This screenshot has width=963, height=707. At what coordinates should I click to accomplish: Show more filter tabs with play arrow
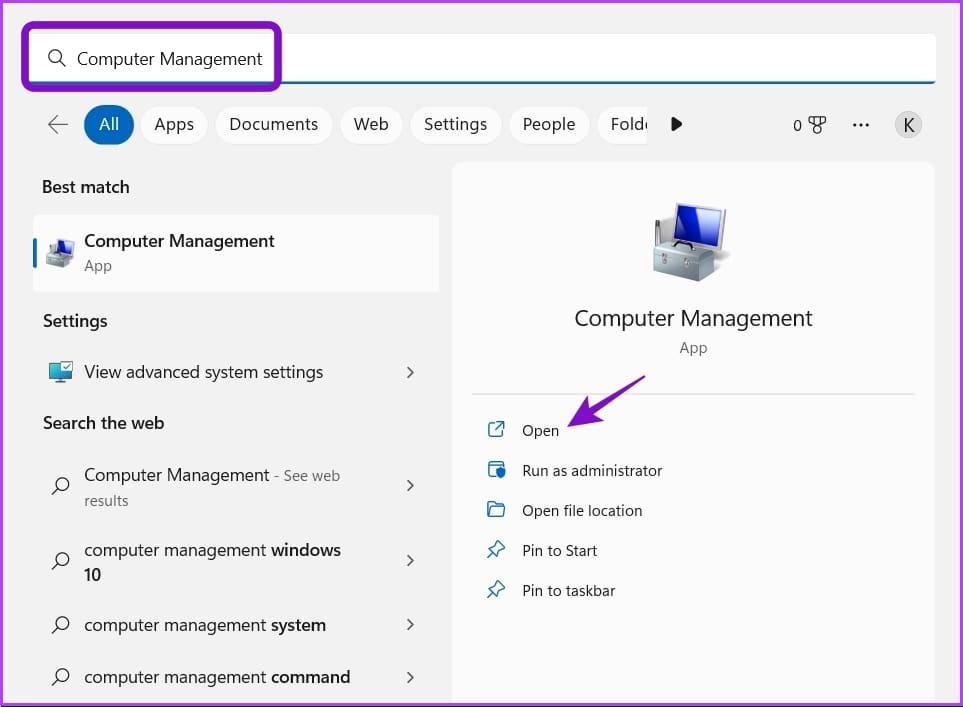pos(676,124)
